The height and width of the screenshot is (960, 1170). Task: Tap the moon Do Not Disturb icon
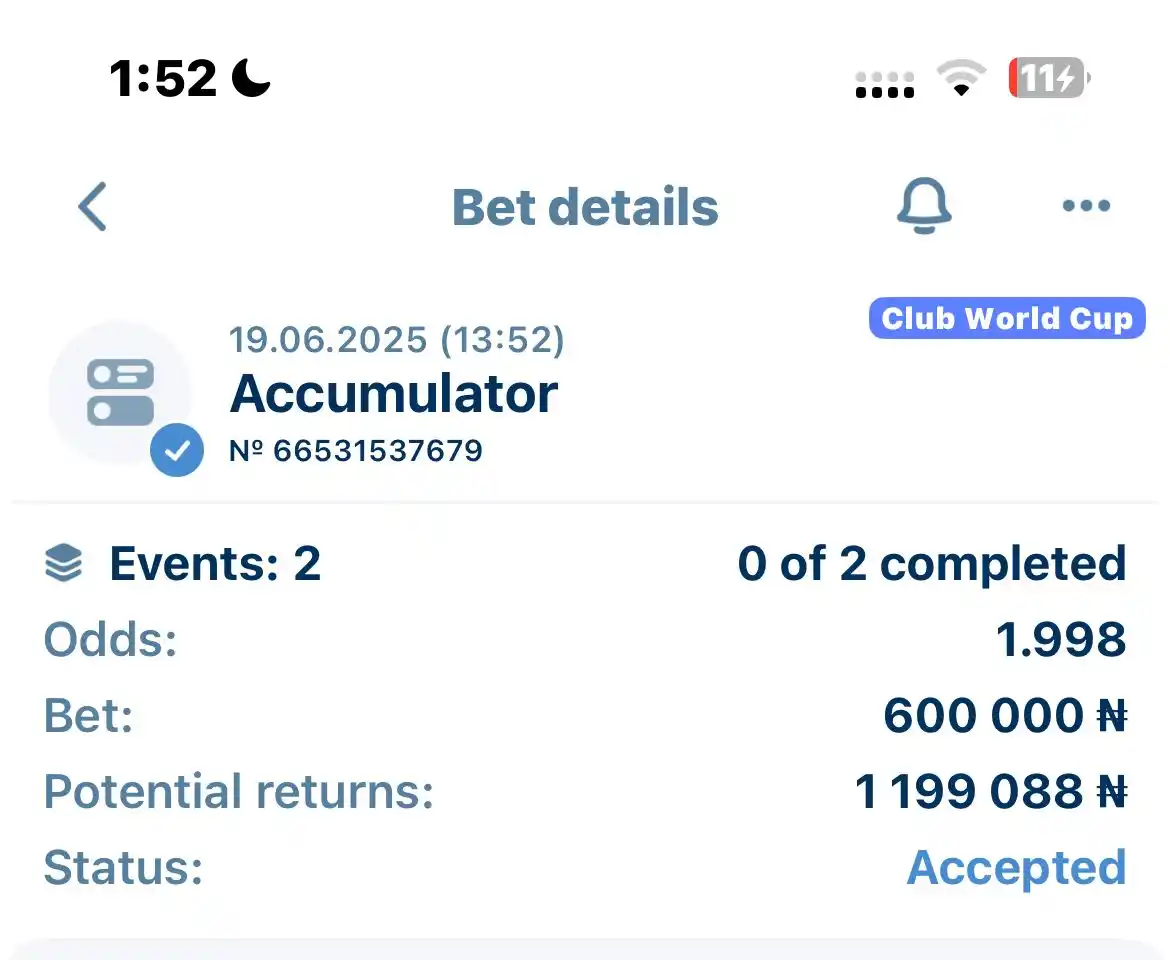[251, 78]
